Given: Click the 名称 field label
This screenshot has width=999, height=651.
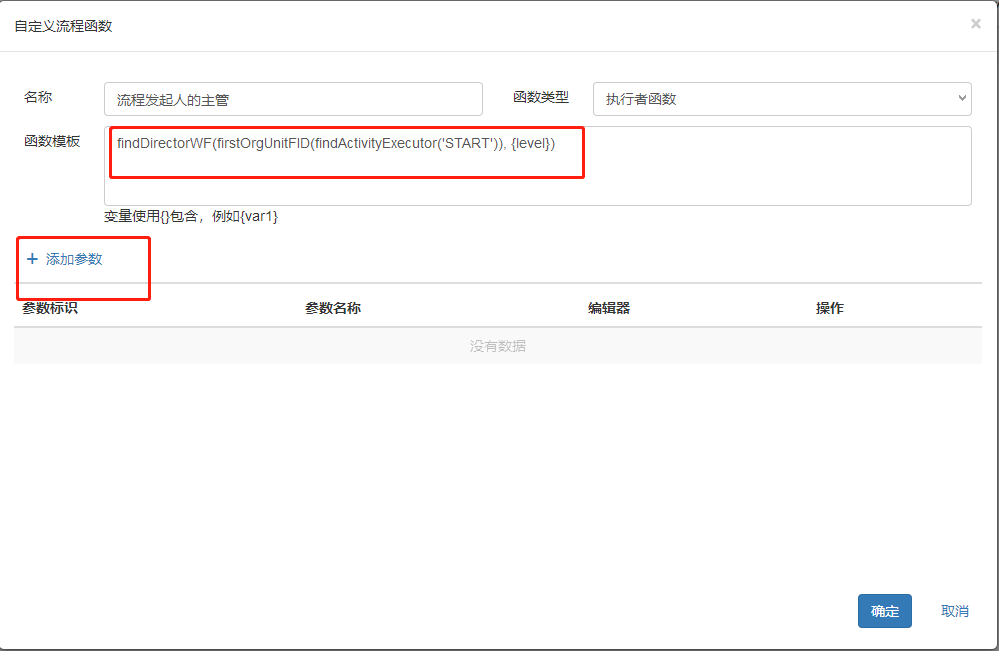Looking at the screenshot, I should point(38,97).
